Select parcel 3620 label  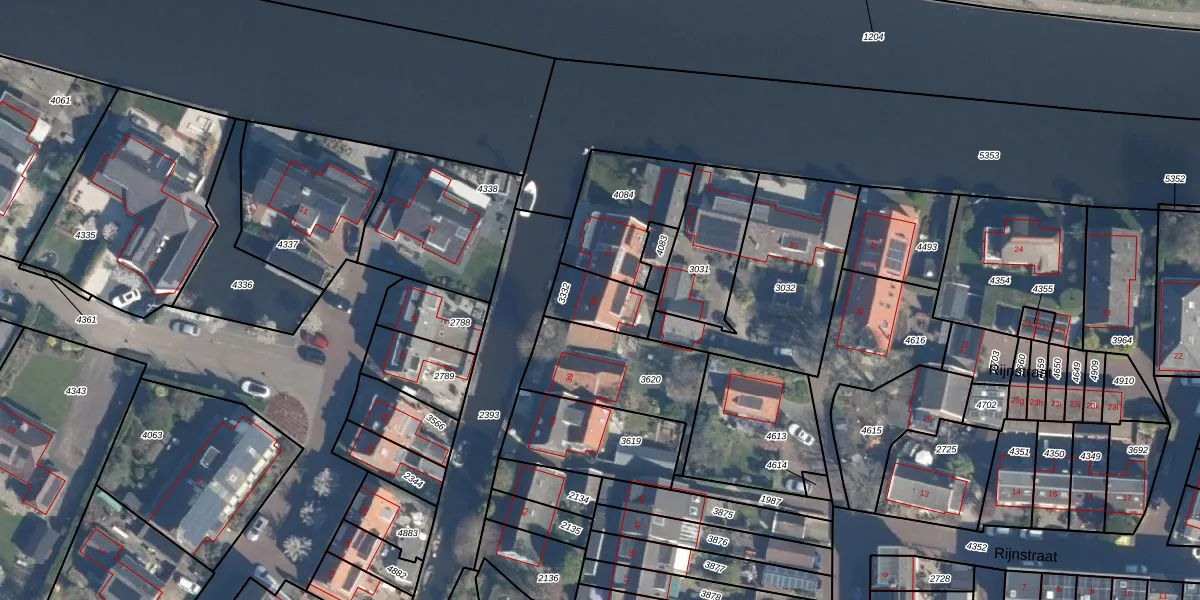pyautogui.click(x=650, y=380)
